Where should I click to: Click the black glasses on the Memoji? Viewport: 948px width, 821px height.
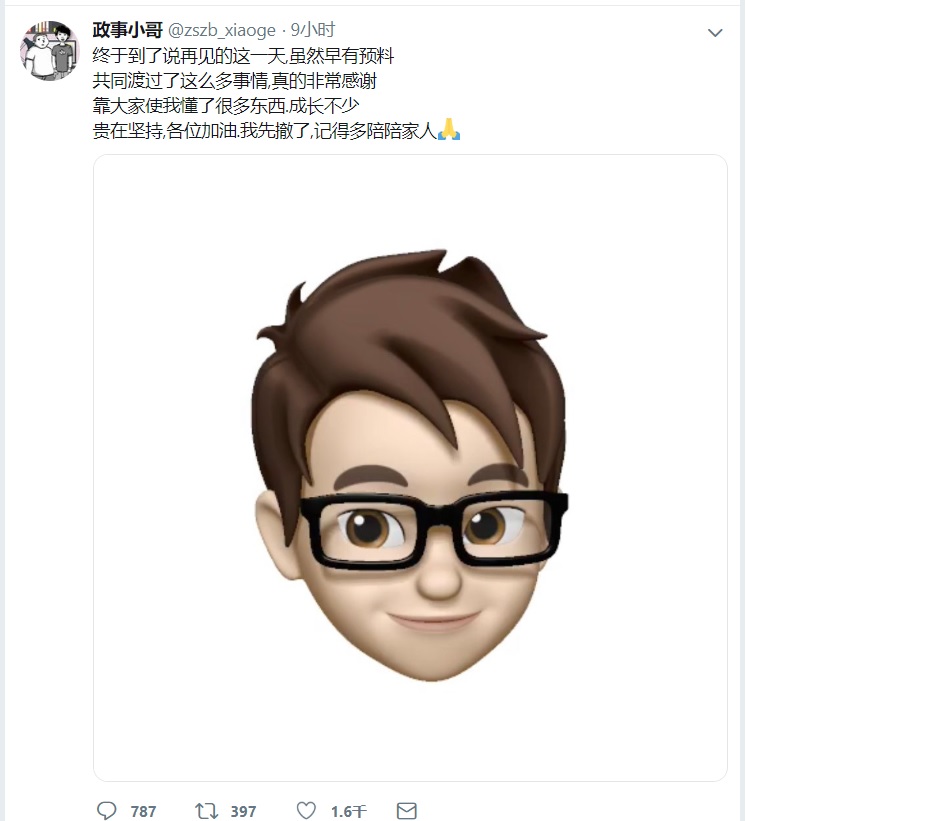(x=433, y=530)
